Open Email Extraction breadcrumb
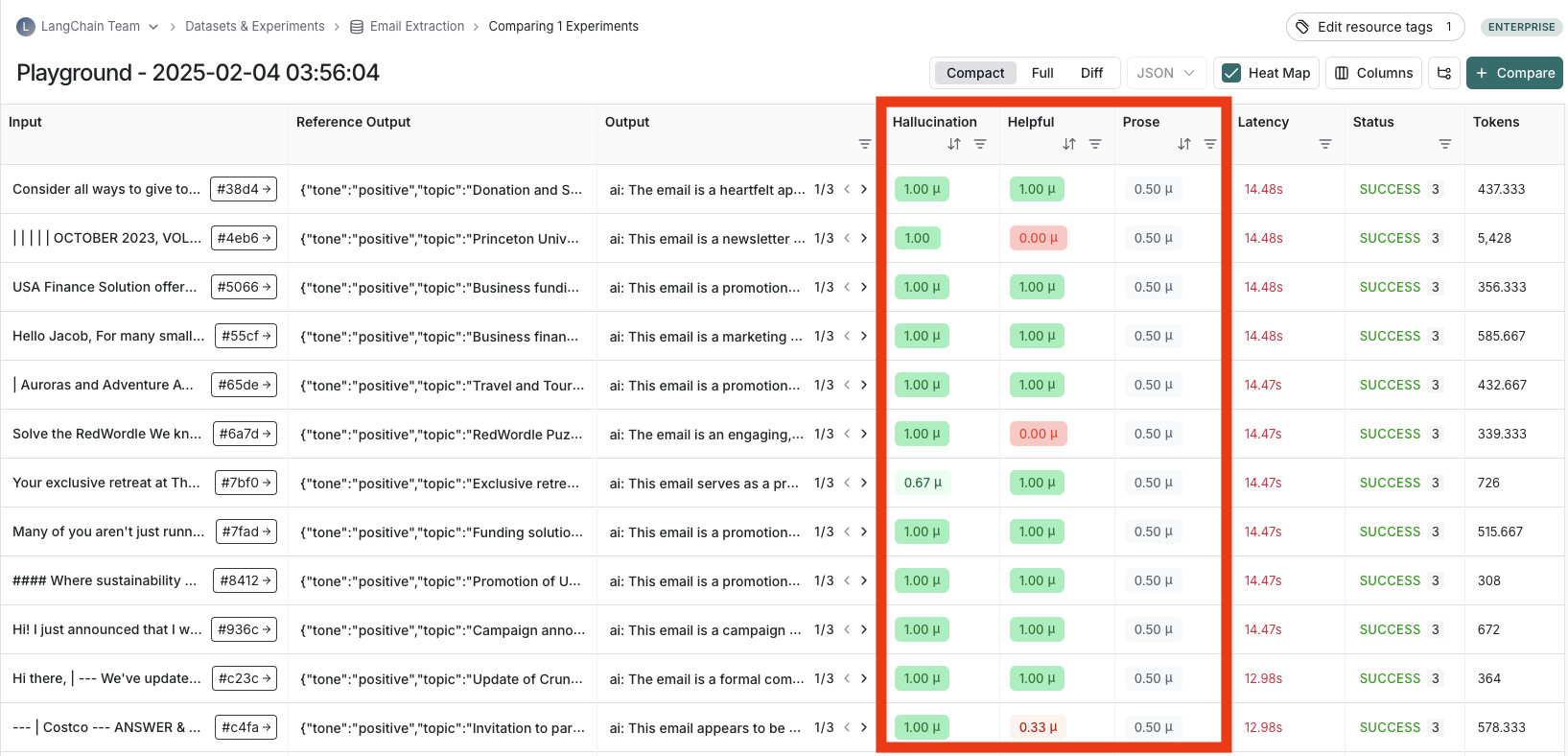 (x=416, y=27)
